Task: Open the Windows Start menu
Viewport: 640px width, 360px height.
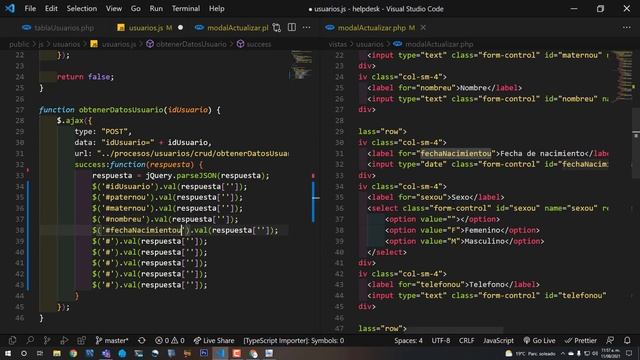Action: pos(8,353)
